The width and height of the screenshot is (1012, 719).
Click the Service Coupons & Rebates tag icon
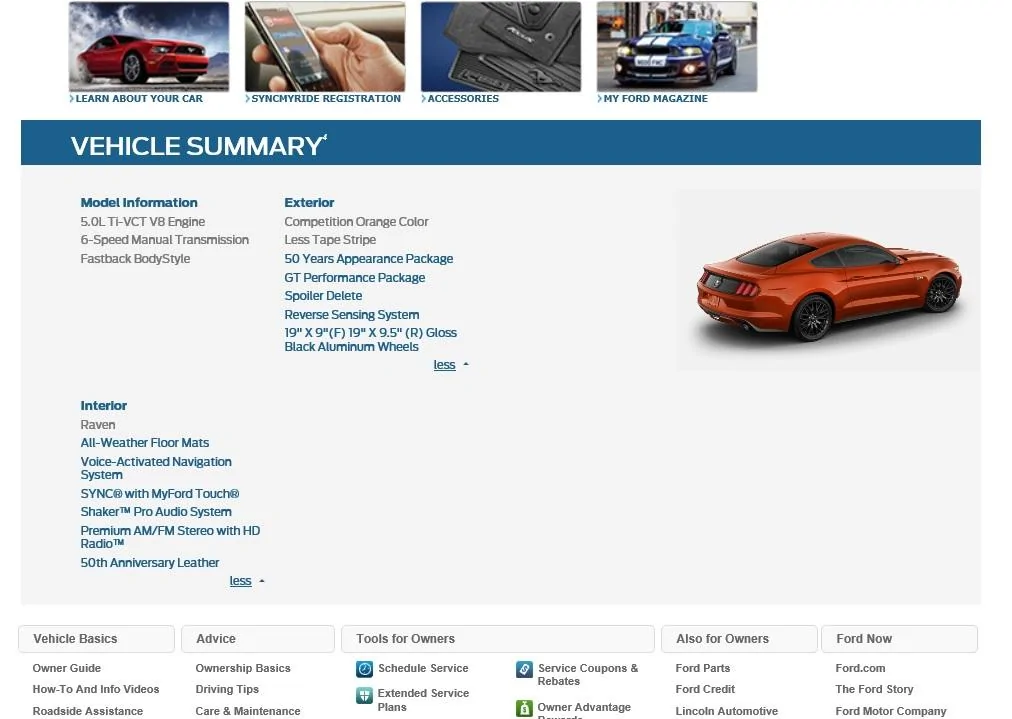[x=524, y=669]
